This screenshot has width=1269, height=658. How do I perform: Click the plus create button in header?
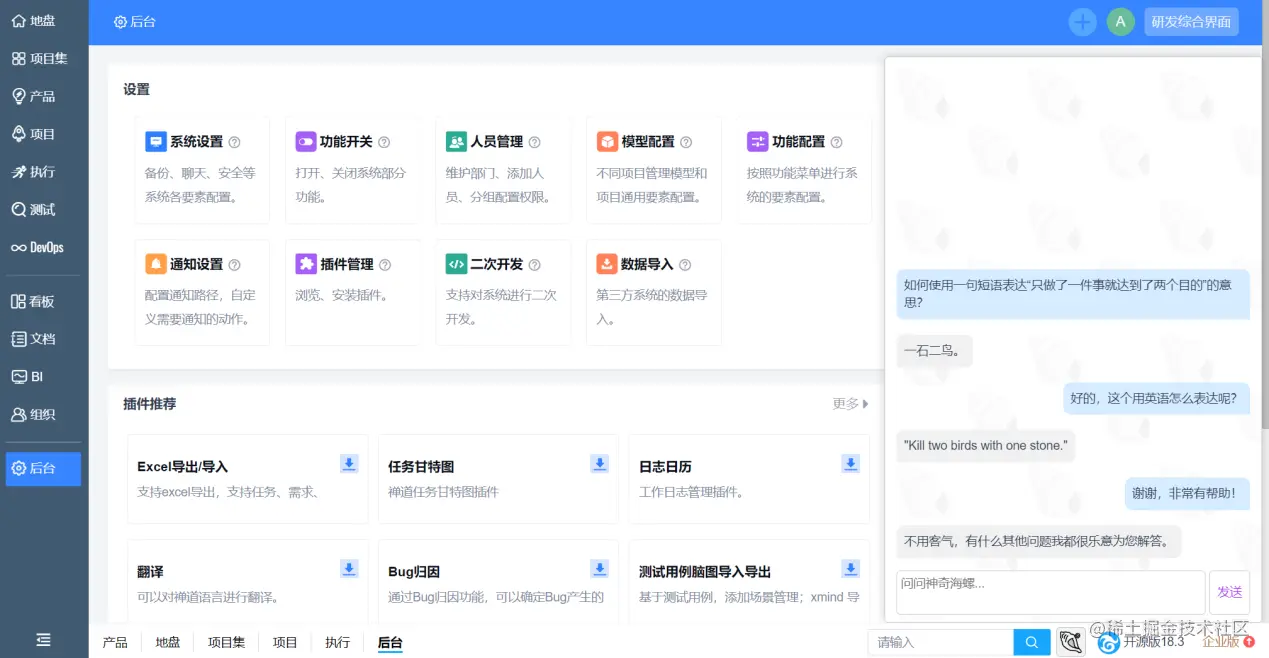1082,22
